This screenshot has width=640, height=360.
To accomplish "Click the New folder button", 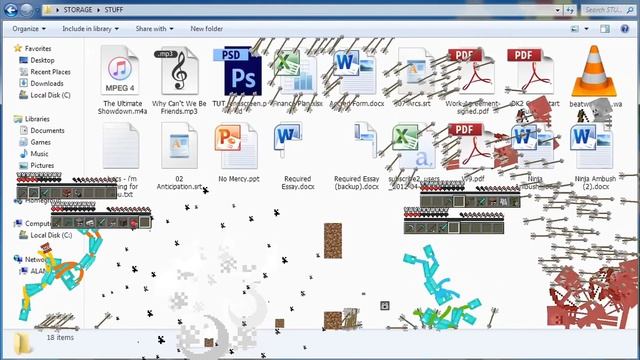I will pyautogui.click(x=207, y=29).
